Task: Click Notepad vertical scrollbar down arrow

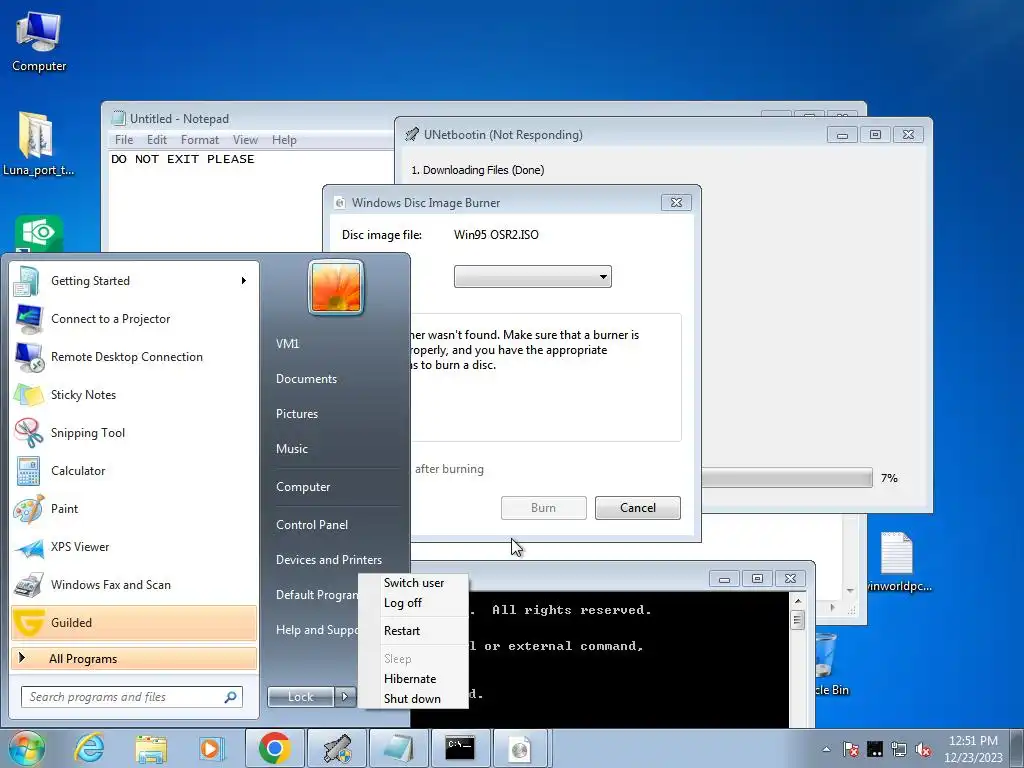Action: [850, 590]
